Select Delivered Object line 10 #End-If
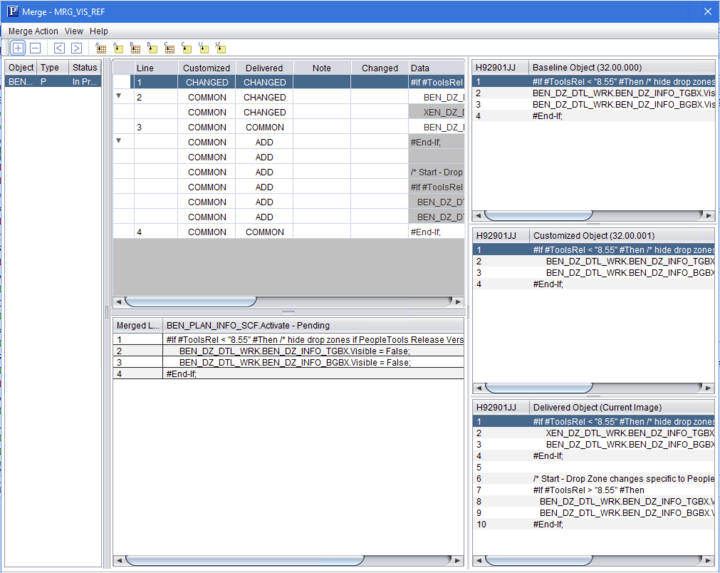 point(593,524)
